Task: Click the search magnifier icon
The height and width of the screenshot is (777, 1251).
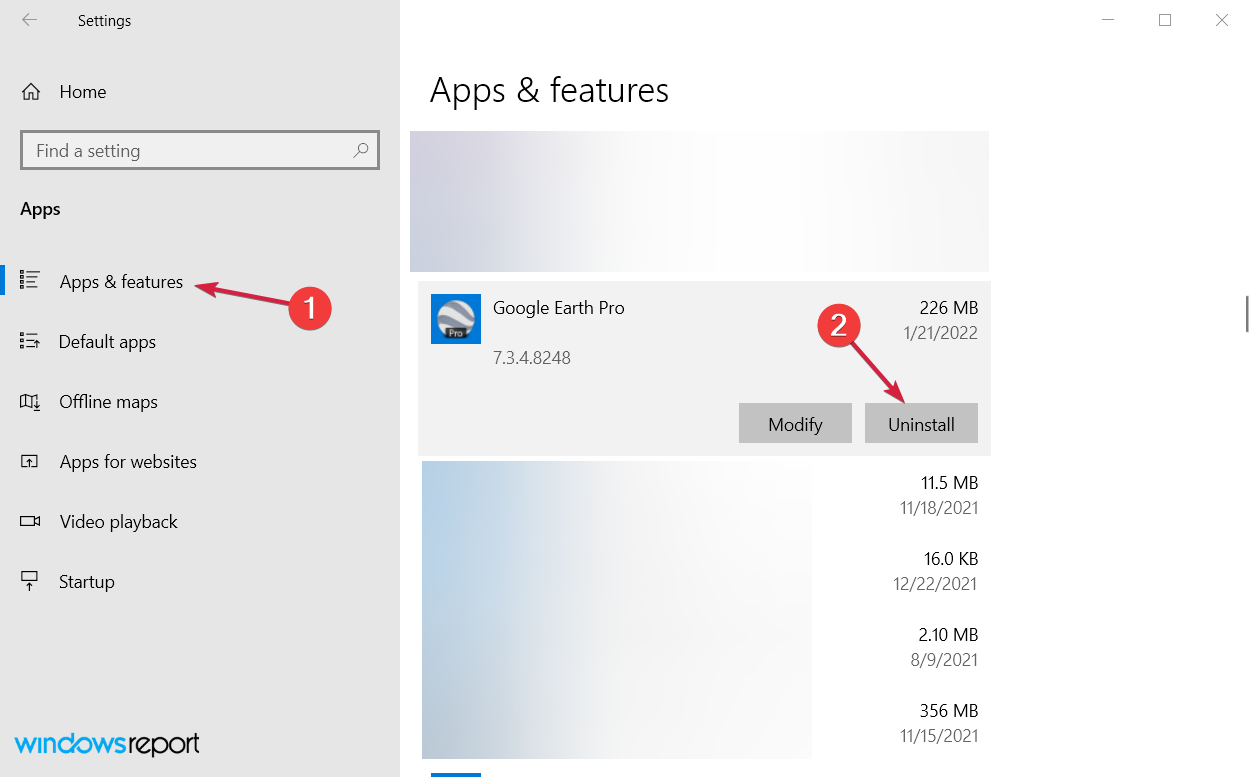Action: pos(361,150)
